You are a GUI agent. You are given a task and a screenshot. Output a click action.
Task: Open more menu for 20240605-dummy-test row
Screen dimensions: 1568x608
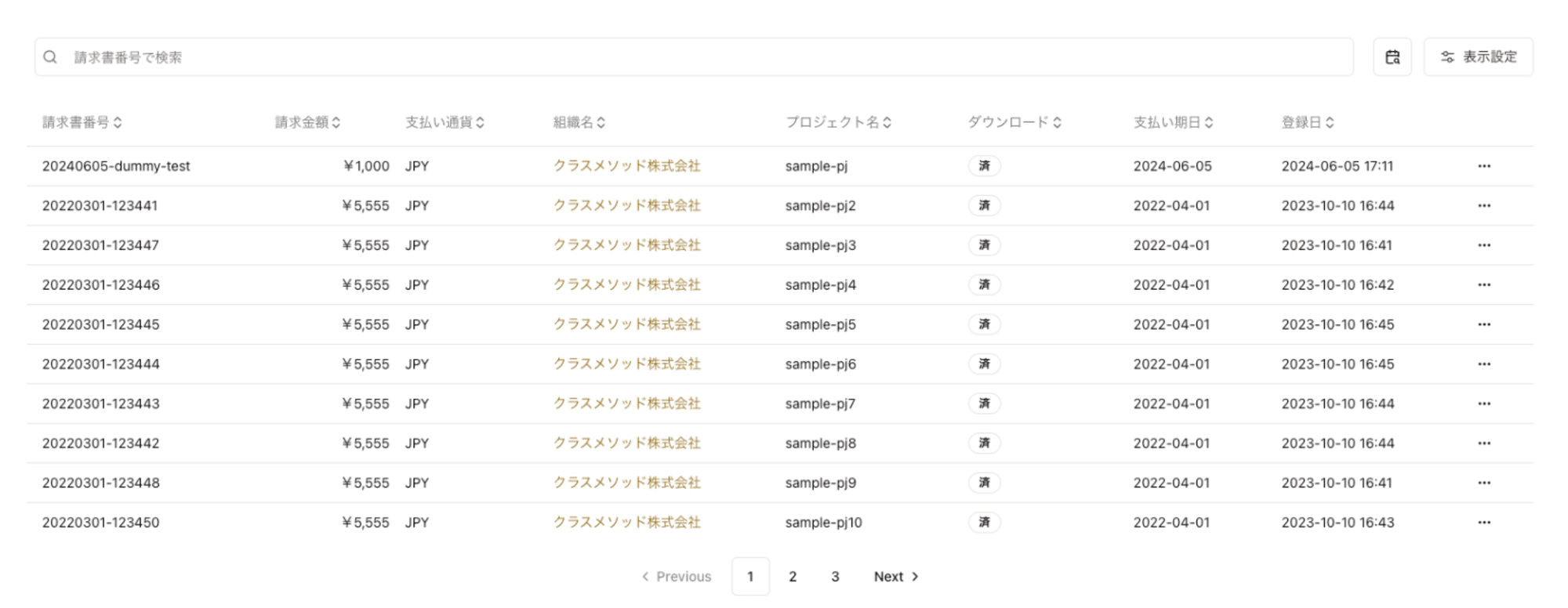coord(1484,166)
